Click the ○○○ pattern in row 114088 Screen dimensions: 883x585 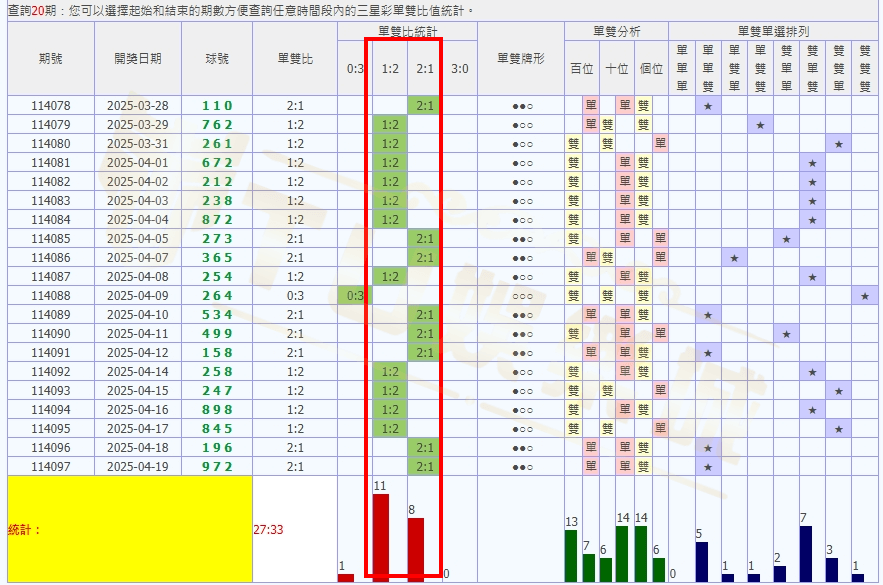coord(521,296)
